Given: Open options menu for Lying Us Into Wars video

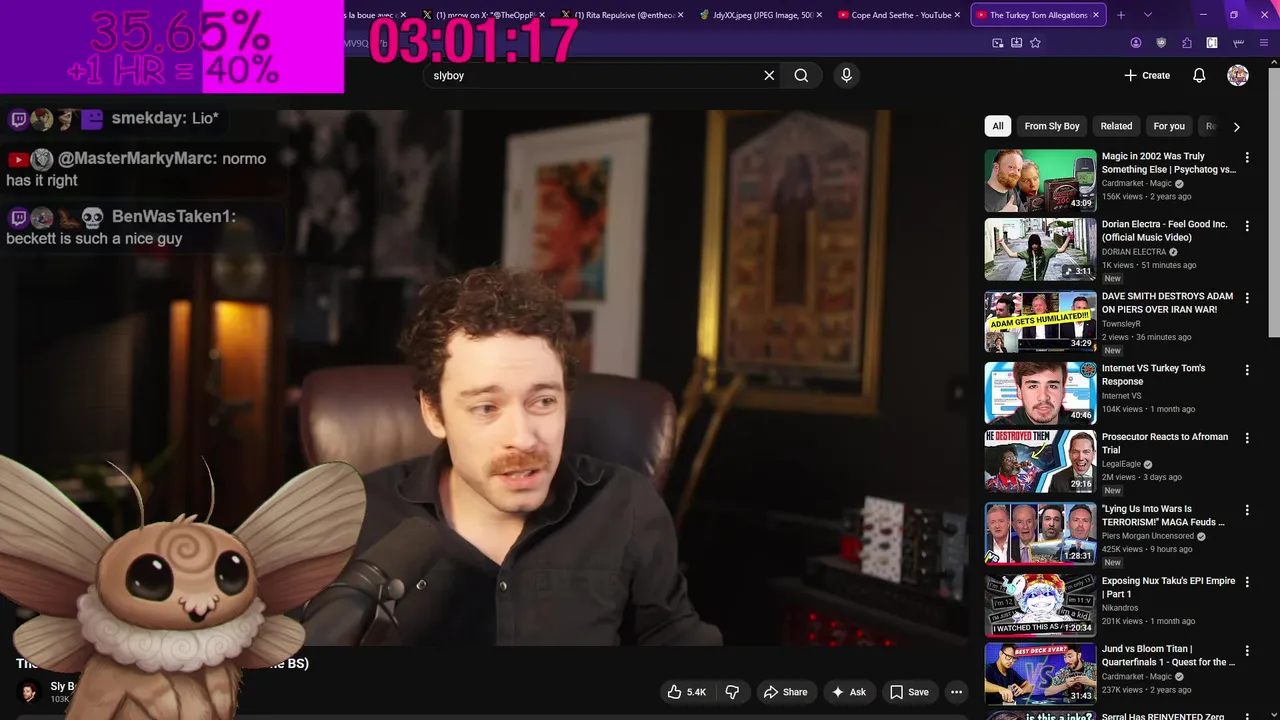Looking at the screenshot, I should (x=1247, y=510).
